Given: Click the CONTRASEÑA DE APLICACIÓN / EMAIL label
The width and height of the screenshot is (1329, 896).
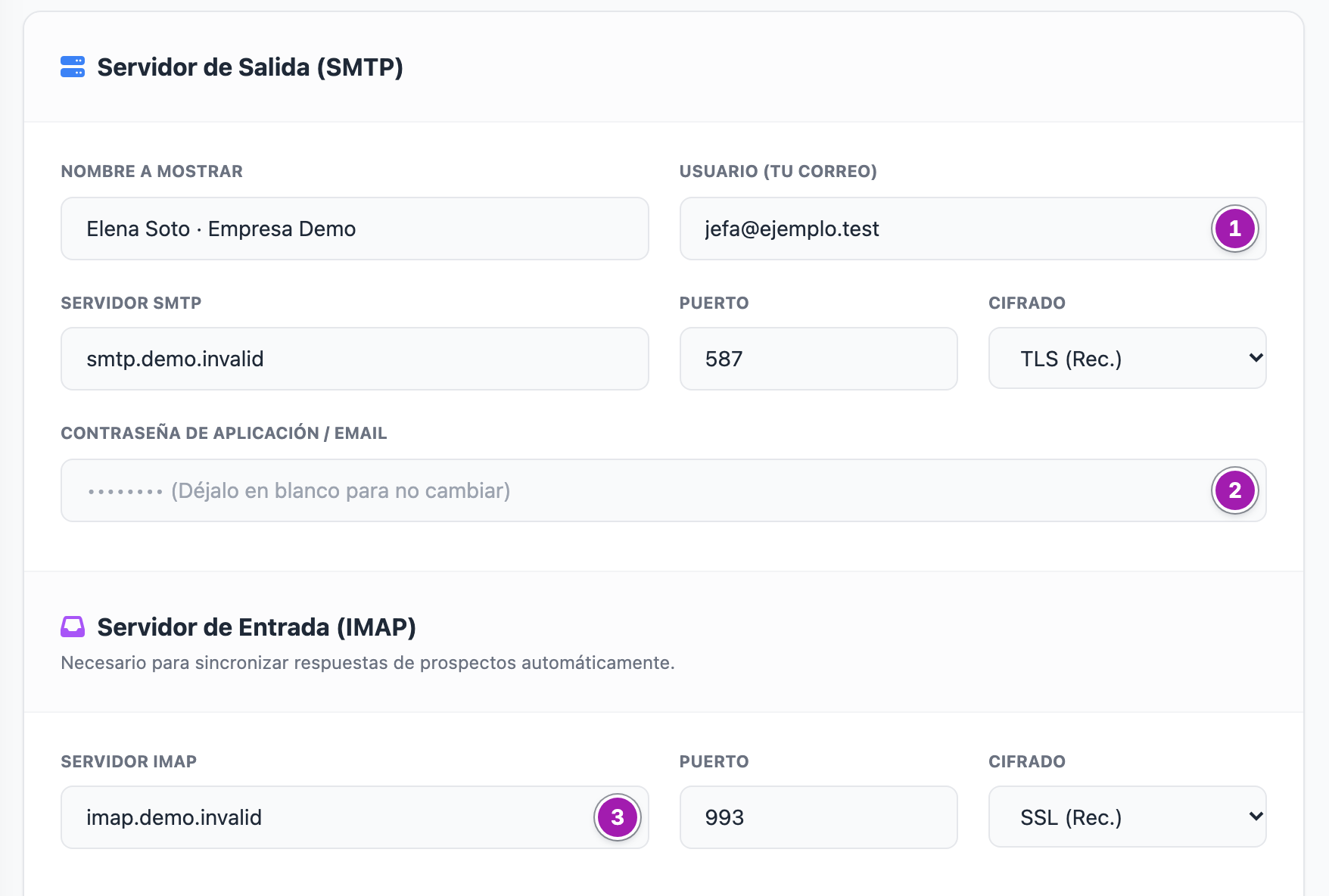Looking at the screenshot, I should click(x=224, y=433).
